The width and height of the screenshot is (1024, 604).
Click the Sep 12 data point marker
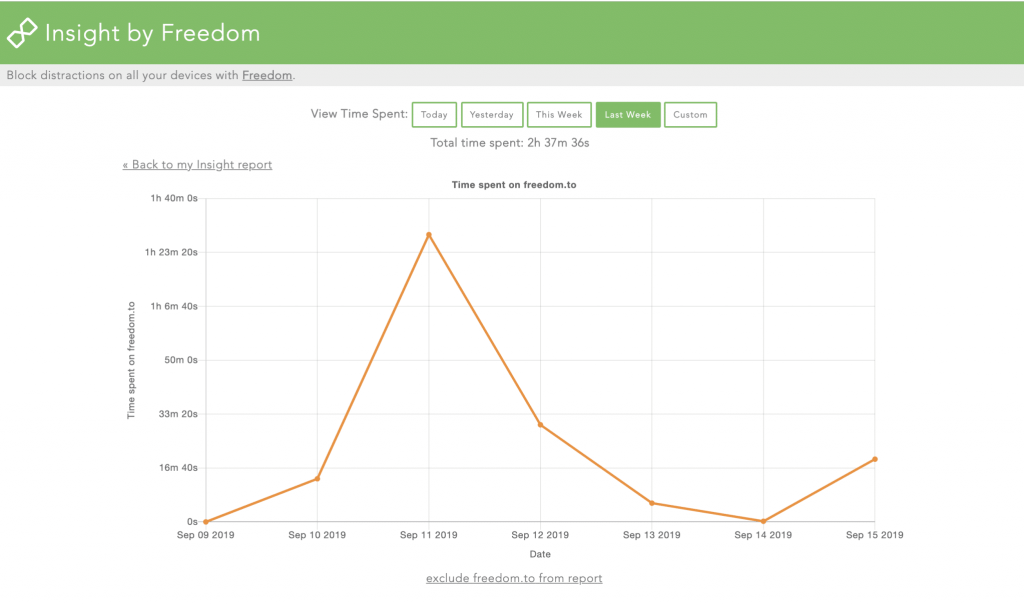(x=541, y=424)
